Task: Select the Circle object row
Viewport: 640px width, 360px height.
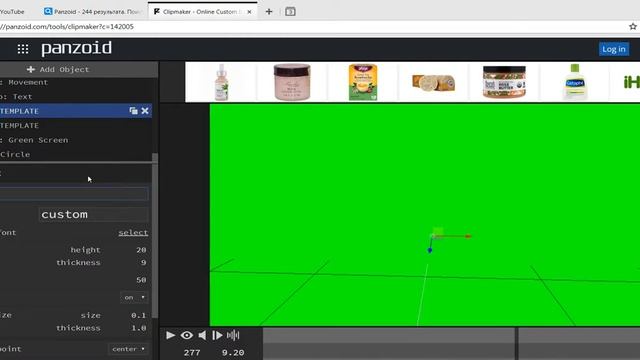Action: coord(76,154)
